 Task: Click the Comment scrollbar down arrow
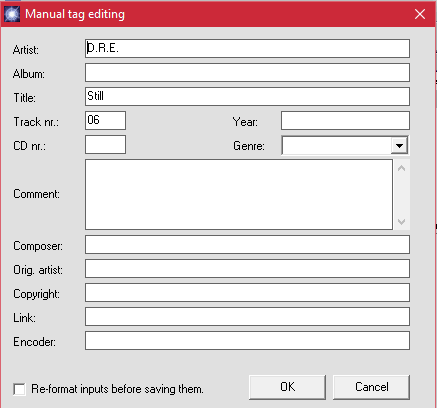pyautogui.click(x=401, y=221)
